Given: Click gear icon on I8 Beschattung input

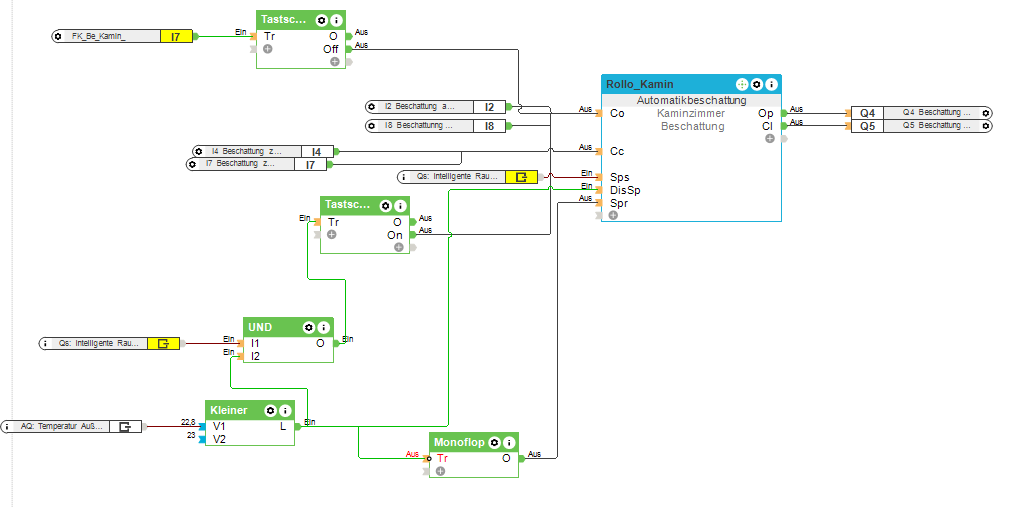Looking at the screenshot, I should point(371,126).
